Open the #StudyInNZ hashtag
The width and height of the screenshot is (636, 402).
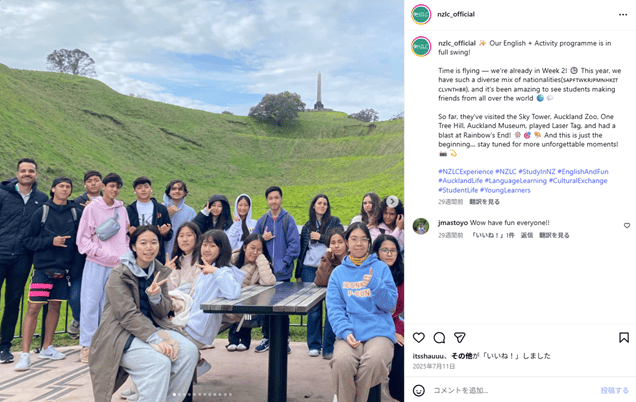click(537, 172)
